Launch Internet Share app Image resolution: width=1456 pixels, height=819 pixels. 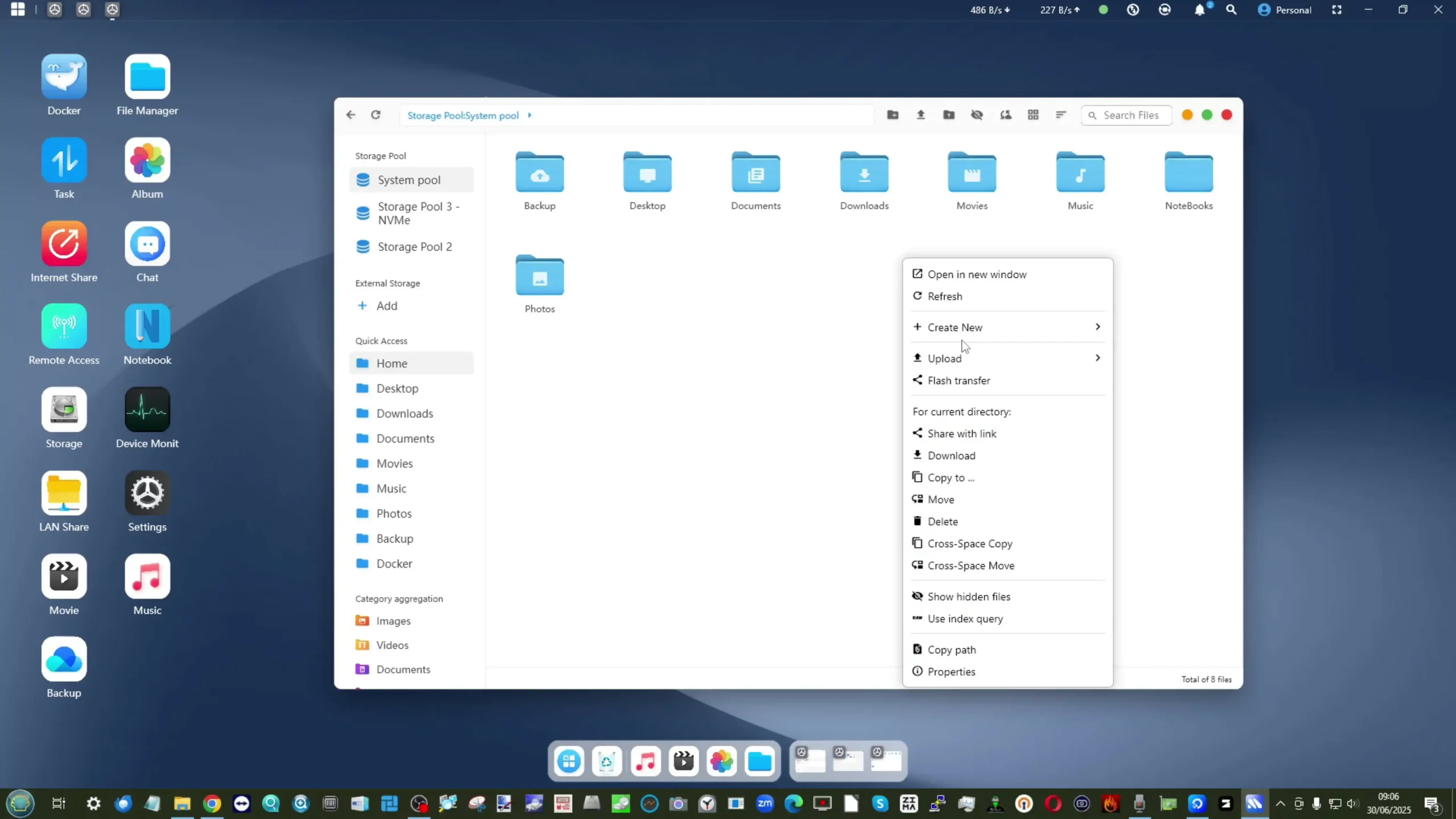(64, 243)
